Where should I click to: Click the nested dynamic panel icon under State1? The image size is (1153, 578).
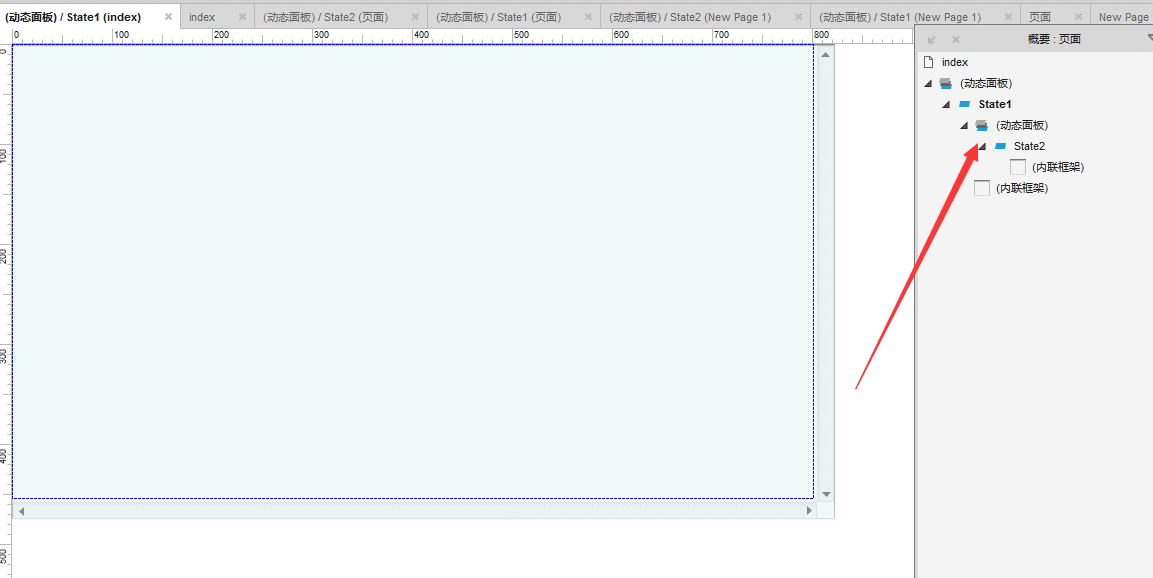click(982, 126)
